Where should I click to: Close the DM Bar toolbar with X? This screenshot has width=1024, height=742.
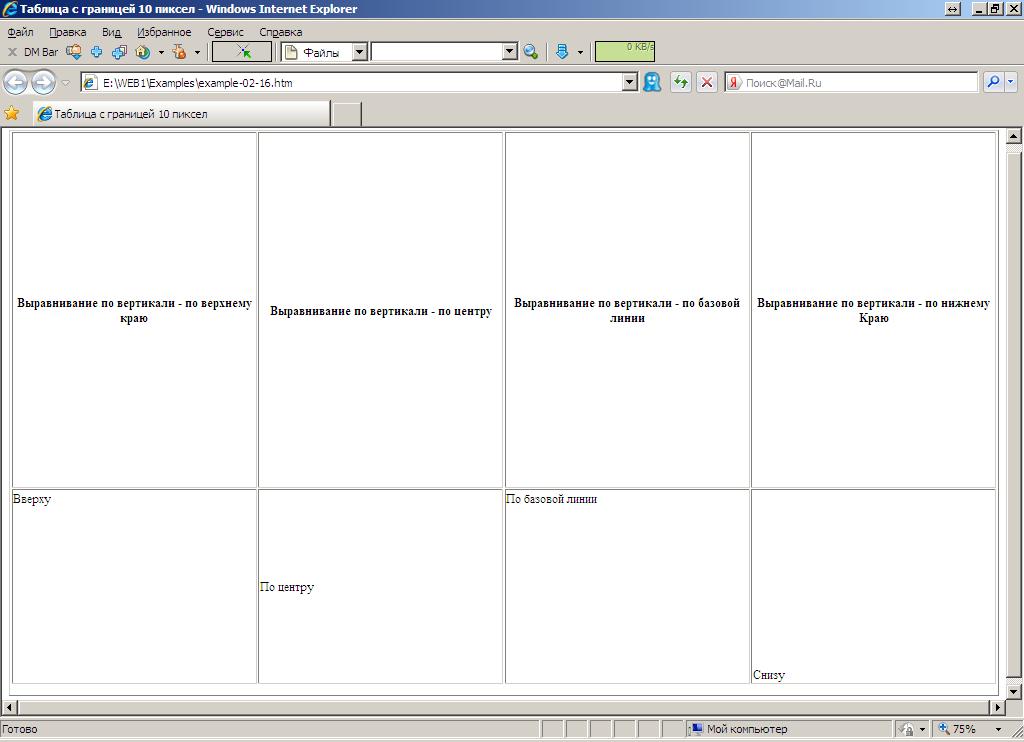[12, 52]
